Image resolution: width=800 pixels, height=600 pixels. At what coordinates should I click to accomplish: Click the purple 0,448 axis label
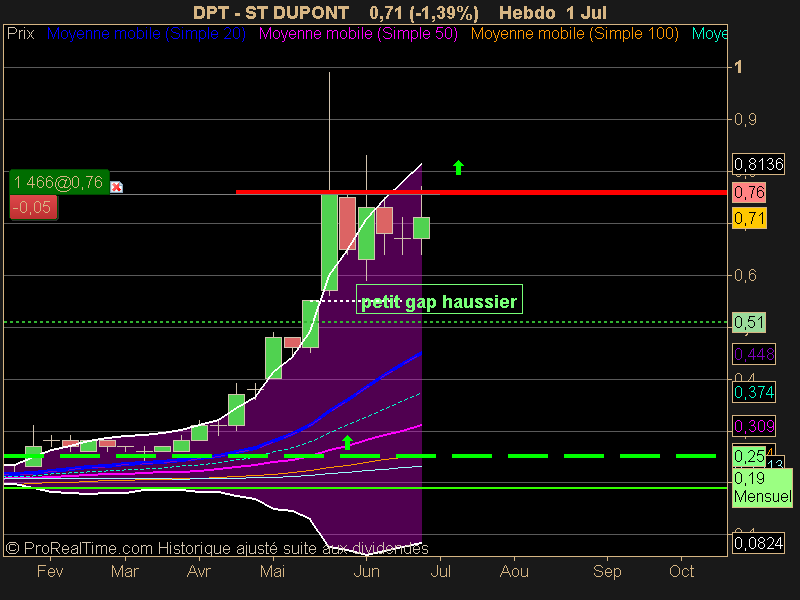click(754, 354)
